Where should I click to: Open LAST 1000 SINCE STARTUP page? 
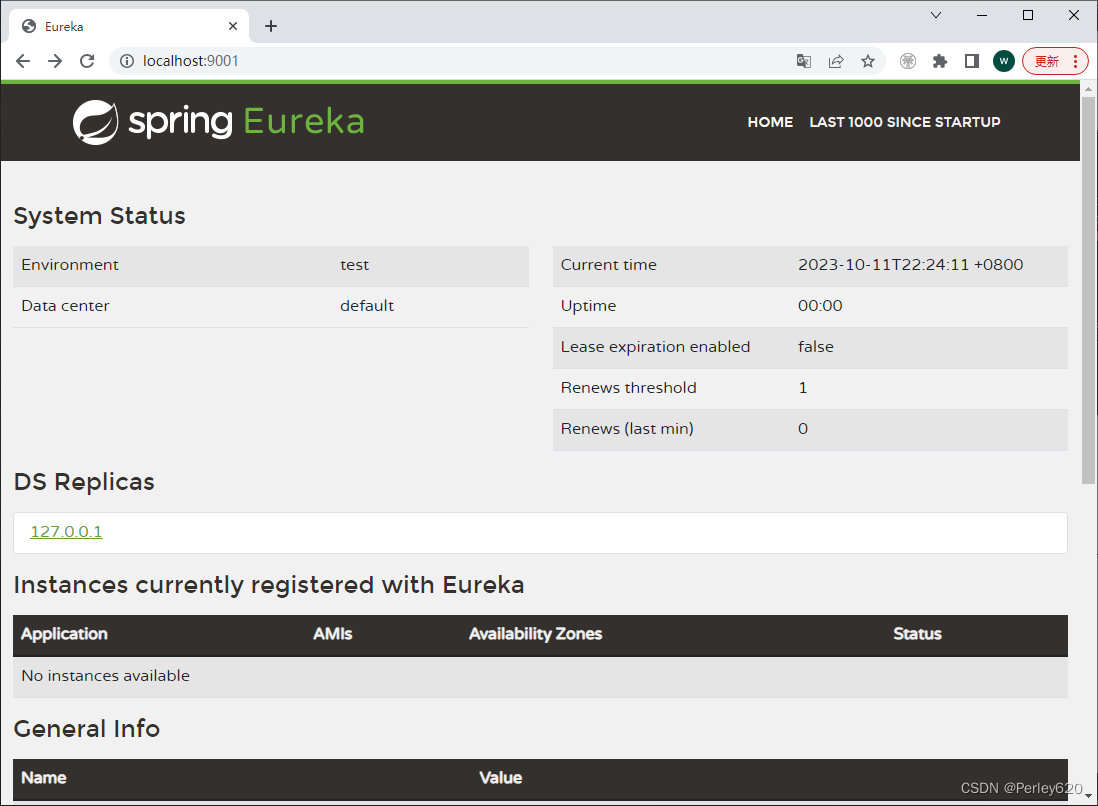(905, 122)
